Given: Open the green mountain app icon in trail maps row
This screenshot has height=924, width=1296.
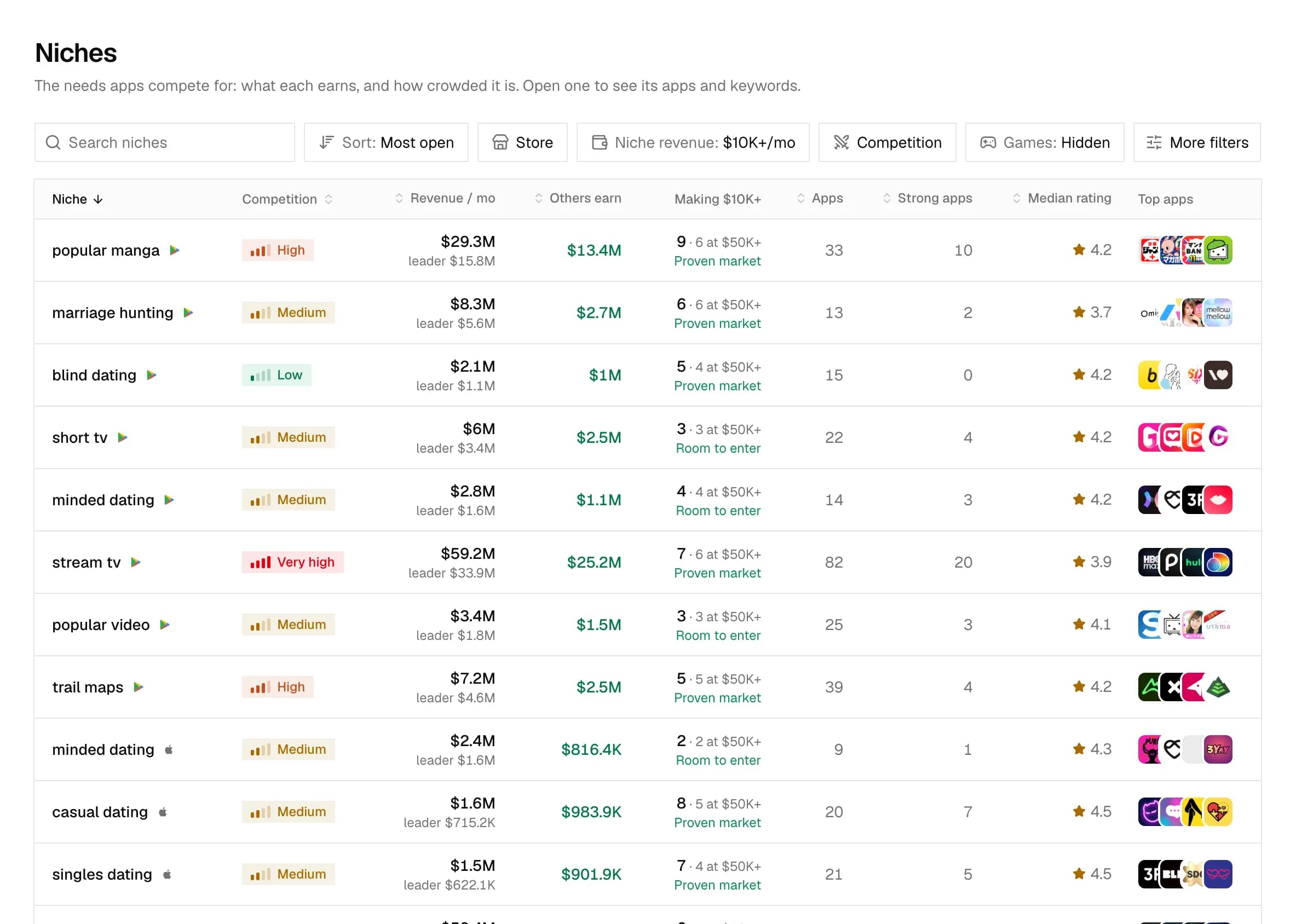Looking at the screenshot, I should (1218, 688).
